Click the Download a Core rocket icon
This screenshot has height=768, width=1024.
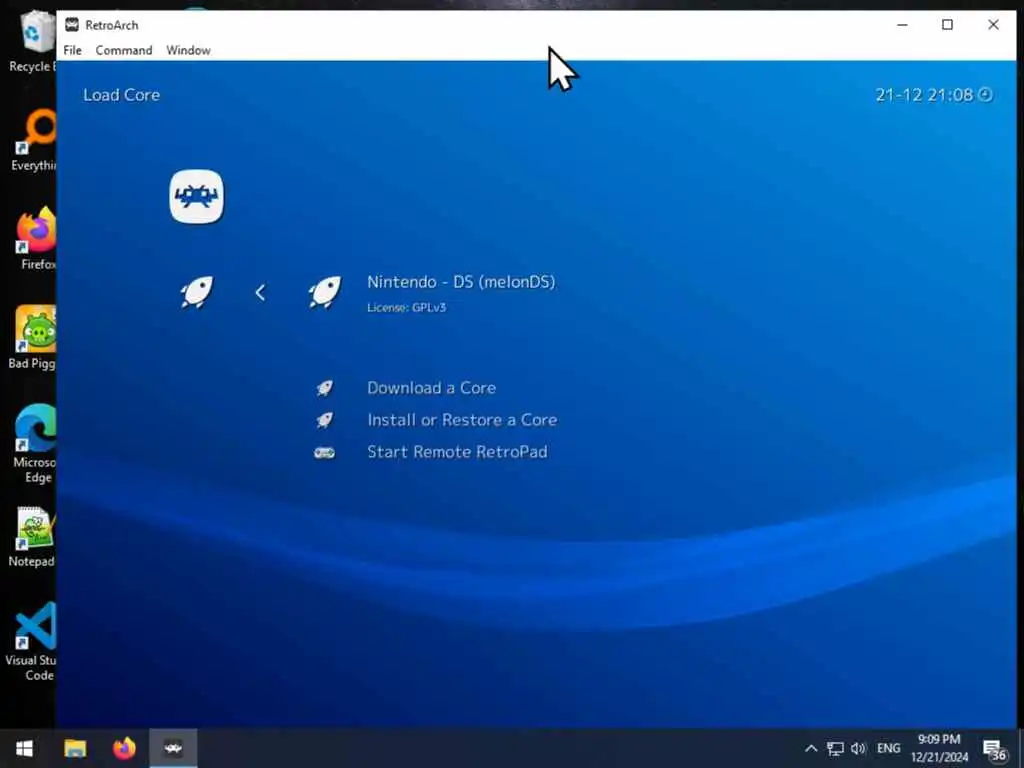coord(325,388)
